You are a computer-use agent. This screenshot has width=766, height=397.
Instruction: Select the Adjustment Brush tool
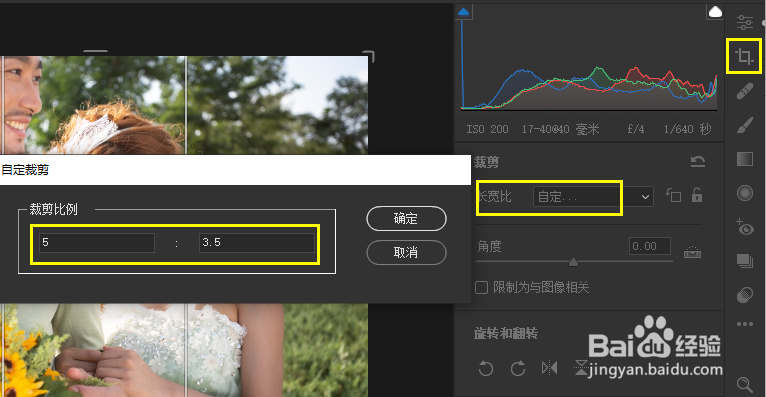click(x=745, y=125)
